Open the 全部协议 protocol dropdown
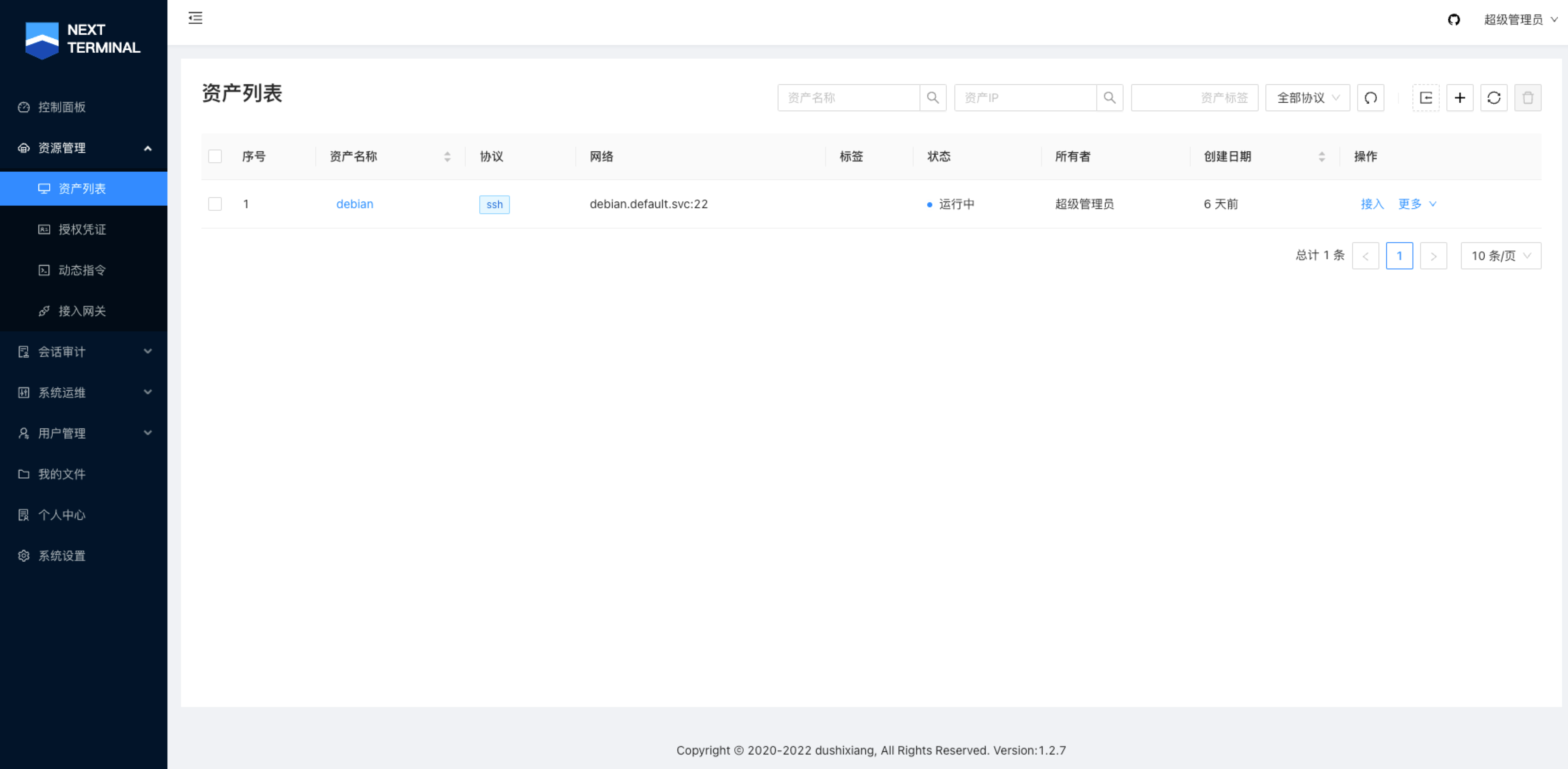The height and width of the screenshot is (769, 1568). tap(1308, 98)
